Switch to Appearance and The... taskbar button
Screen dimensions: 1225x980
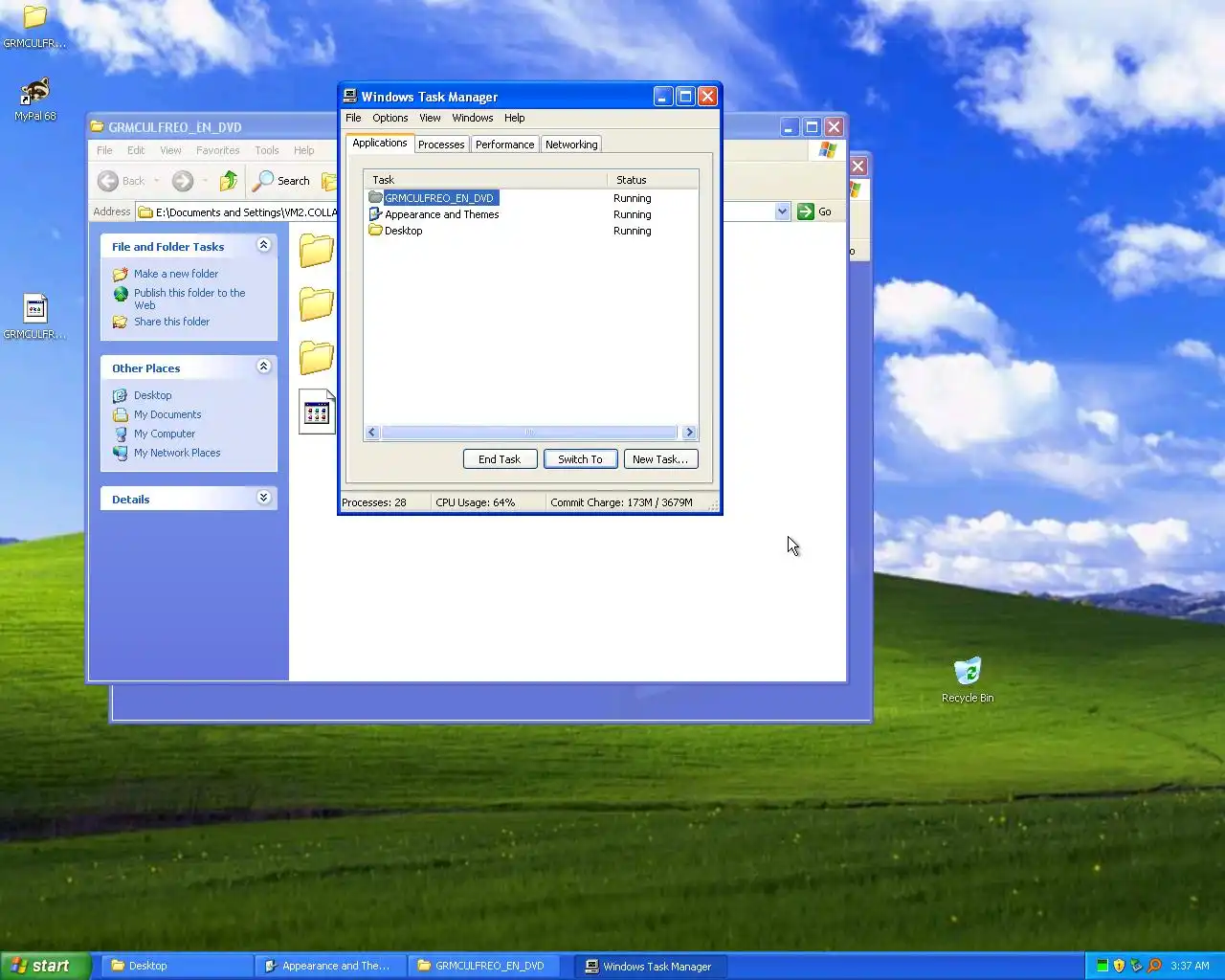[x=329, y=966]
